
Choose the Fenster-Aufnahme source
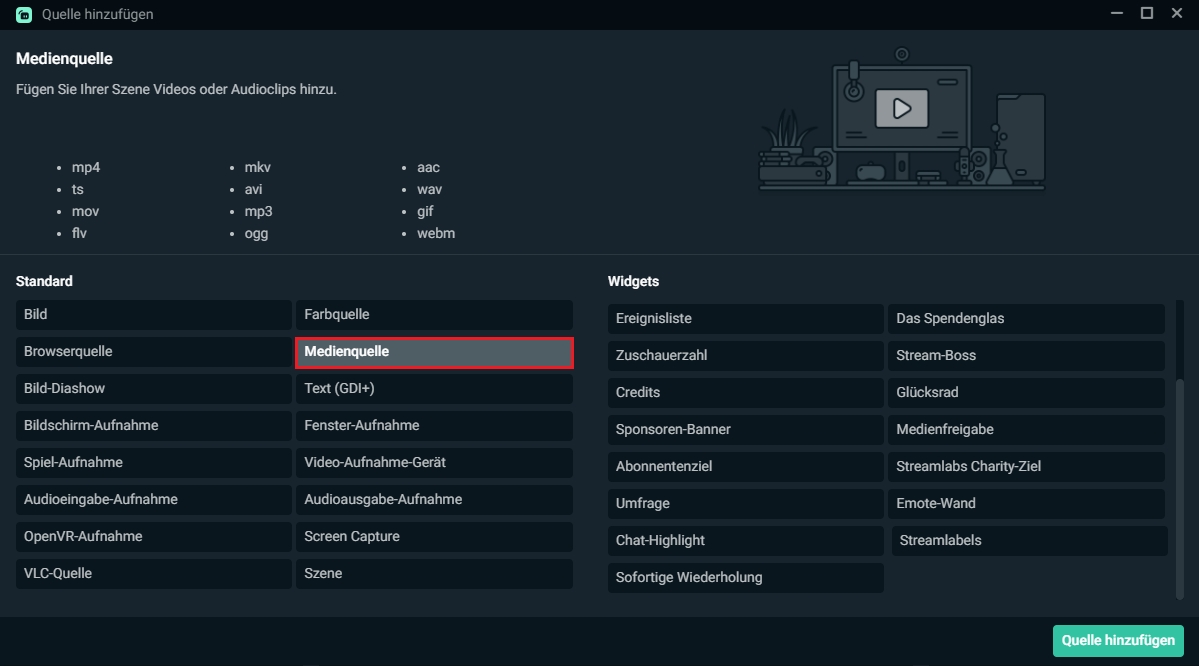pos(434,425)
